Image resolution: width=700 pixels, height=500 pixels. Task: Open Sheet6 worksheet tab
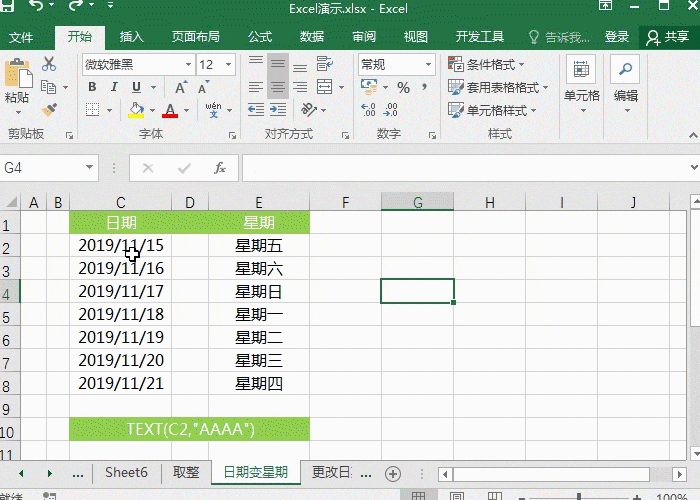(x=126, y=472)
